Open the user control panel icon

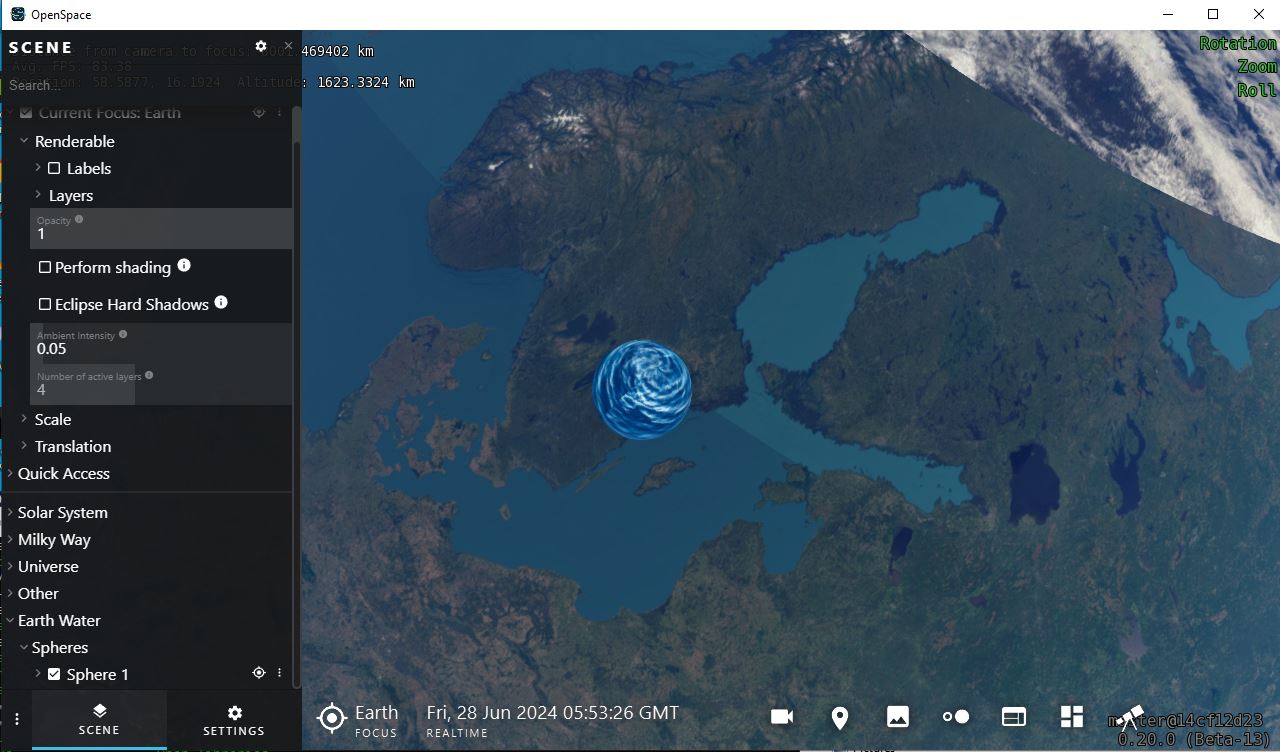coord(1014,717)
